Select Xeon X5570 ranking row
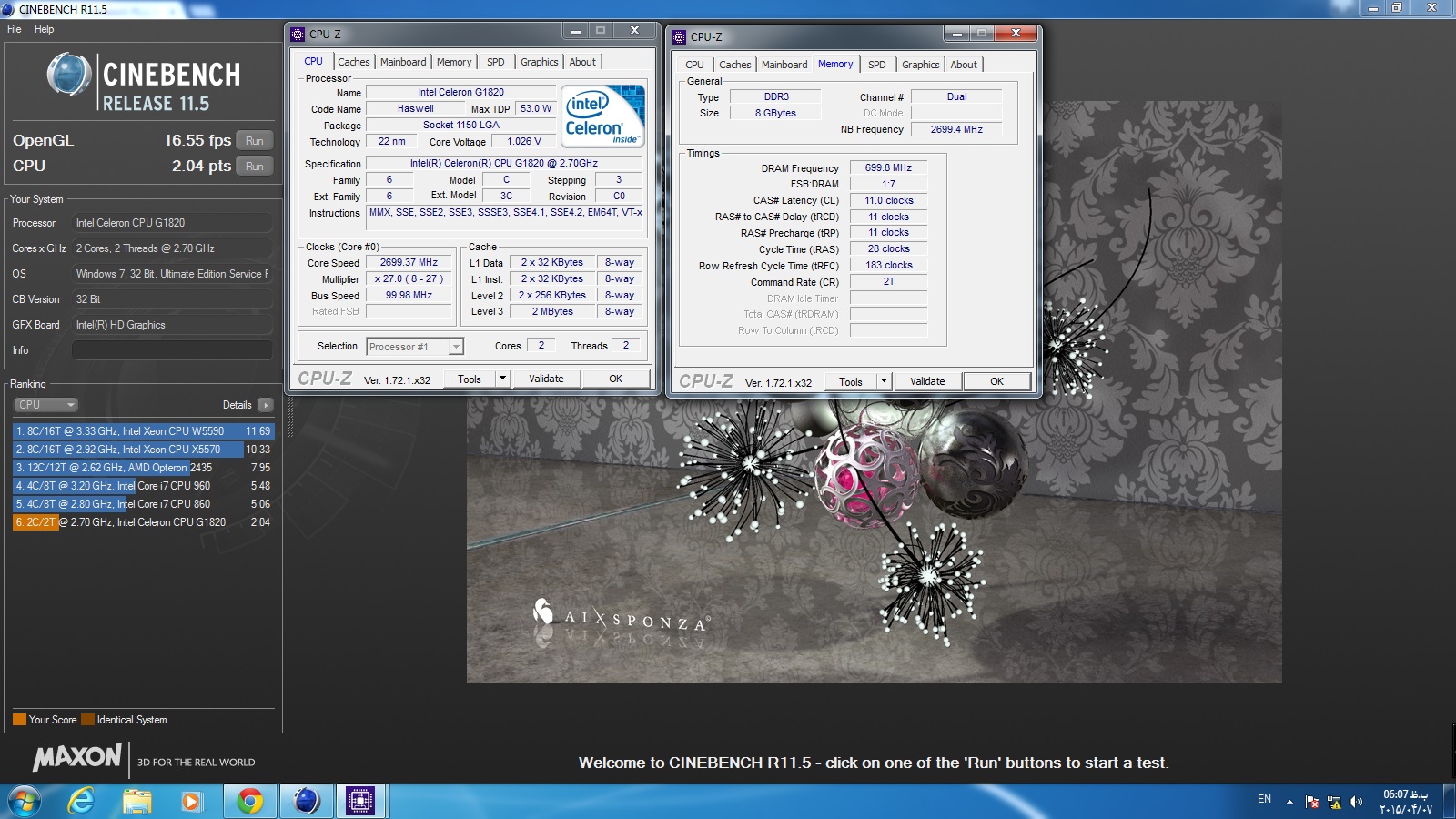 pos(143,450)
